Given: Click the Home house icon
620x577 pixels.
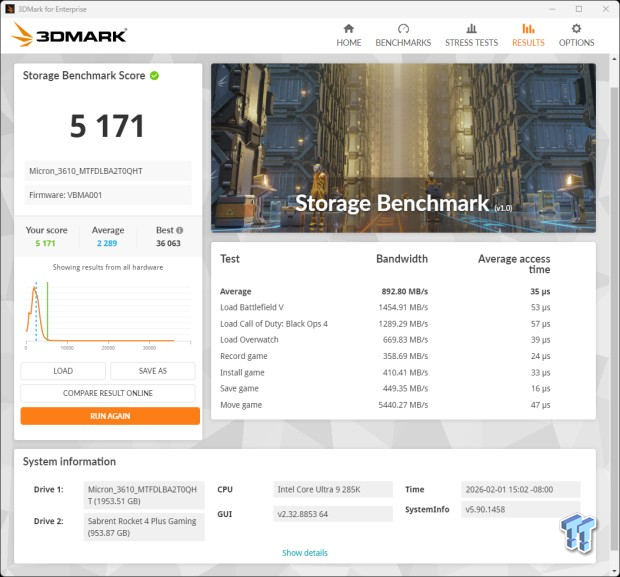Looking at the screenshot, I should (349, 29).
